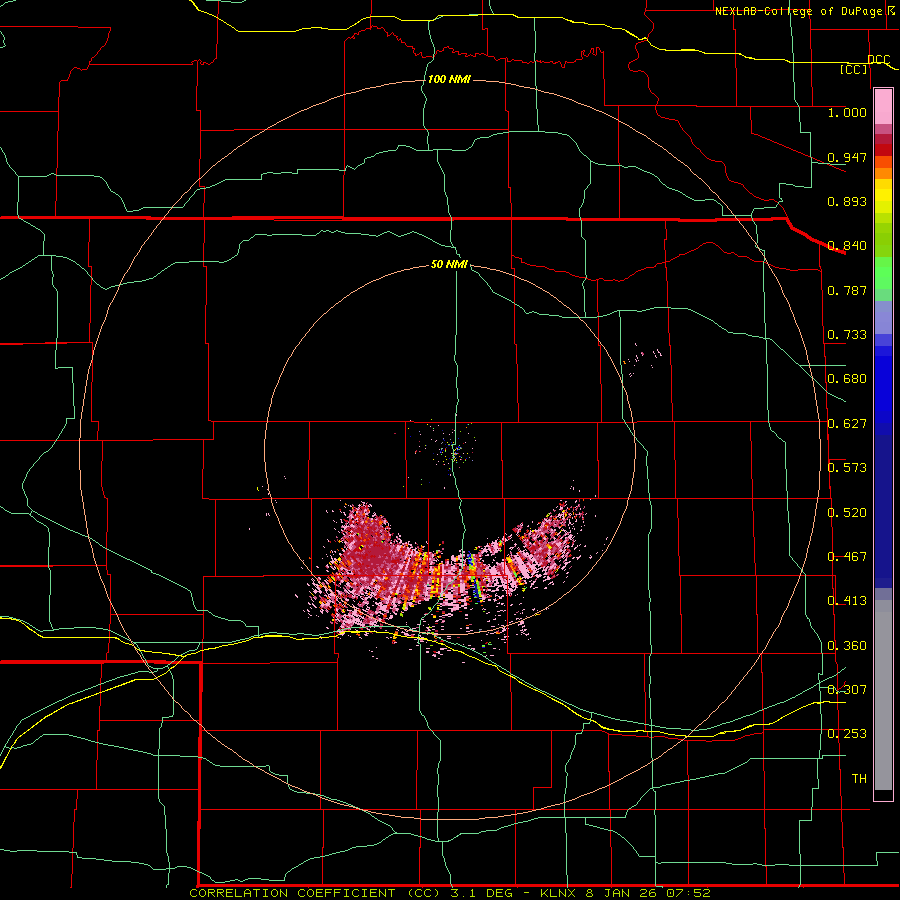This screenshot has height=900, width=900.
Task: Click the 0.307 scale label
Action: [847, 690]
